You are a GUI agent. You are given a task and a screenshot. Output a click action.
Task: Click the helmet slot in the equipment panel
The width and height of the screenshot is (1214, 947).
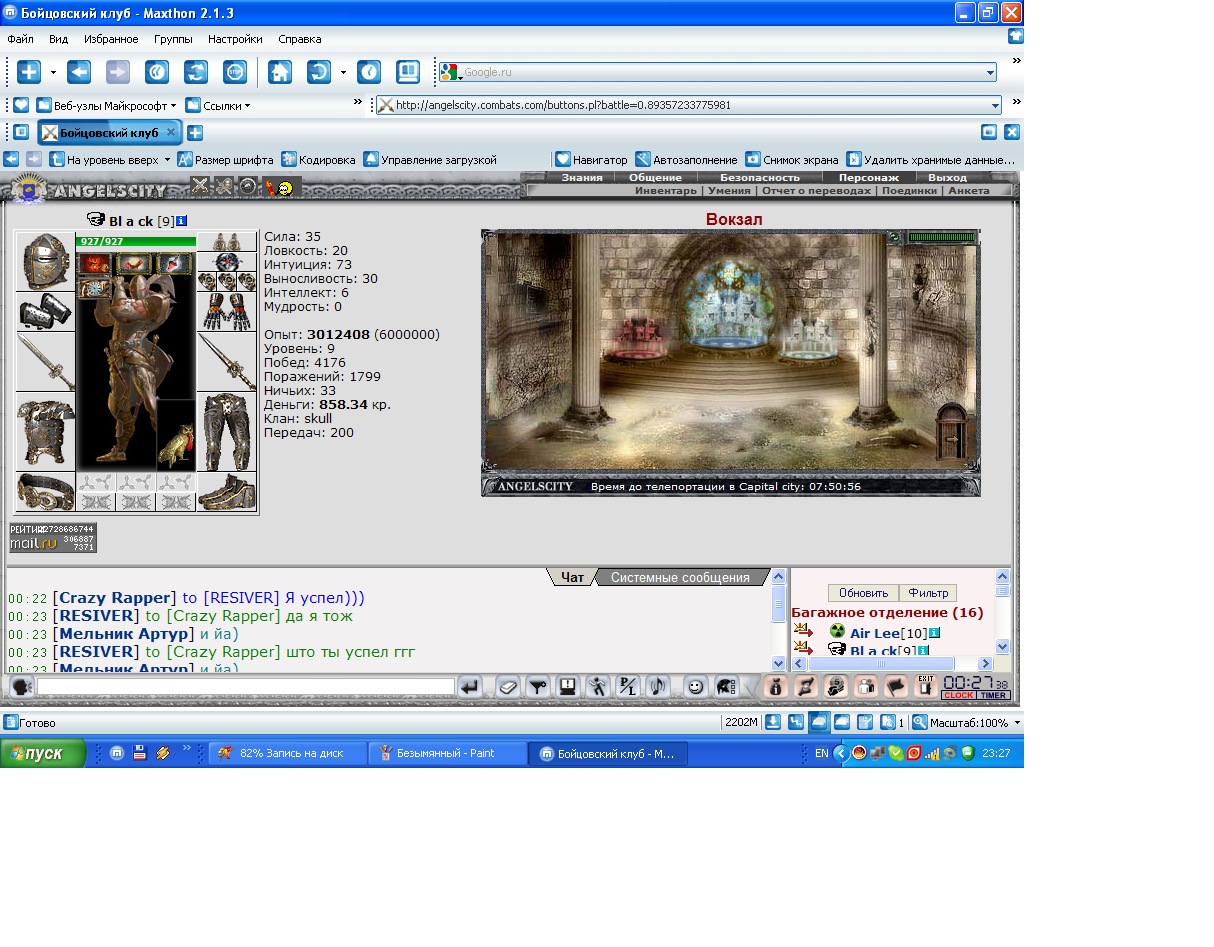point(45,262)
